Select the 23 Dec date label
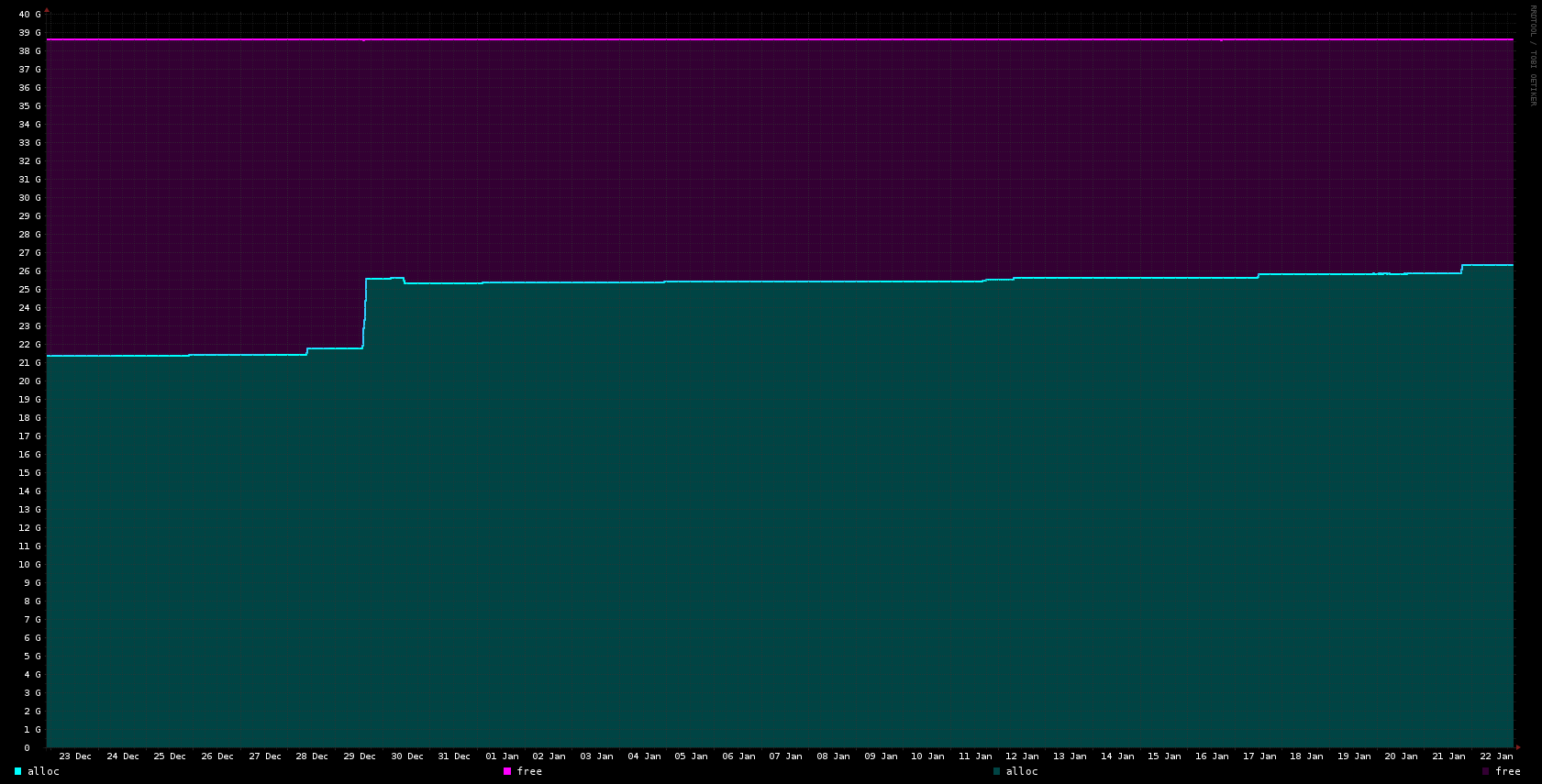The image size is (1542, 784). 75,756
